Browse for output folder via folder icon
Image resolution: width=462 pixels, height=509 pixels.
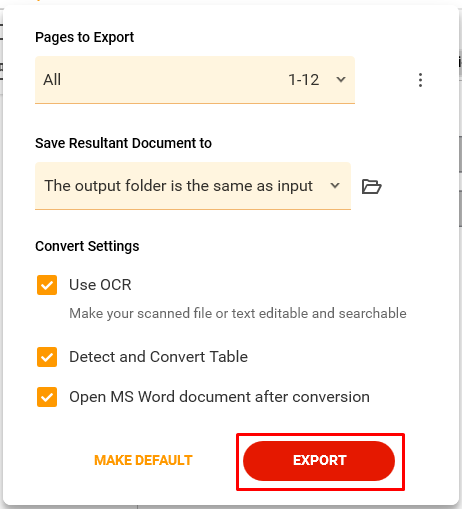pos(371,186)
